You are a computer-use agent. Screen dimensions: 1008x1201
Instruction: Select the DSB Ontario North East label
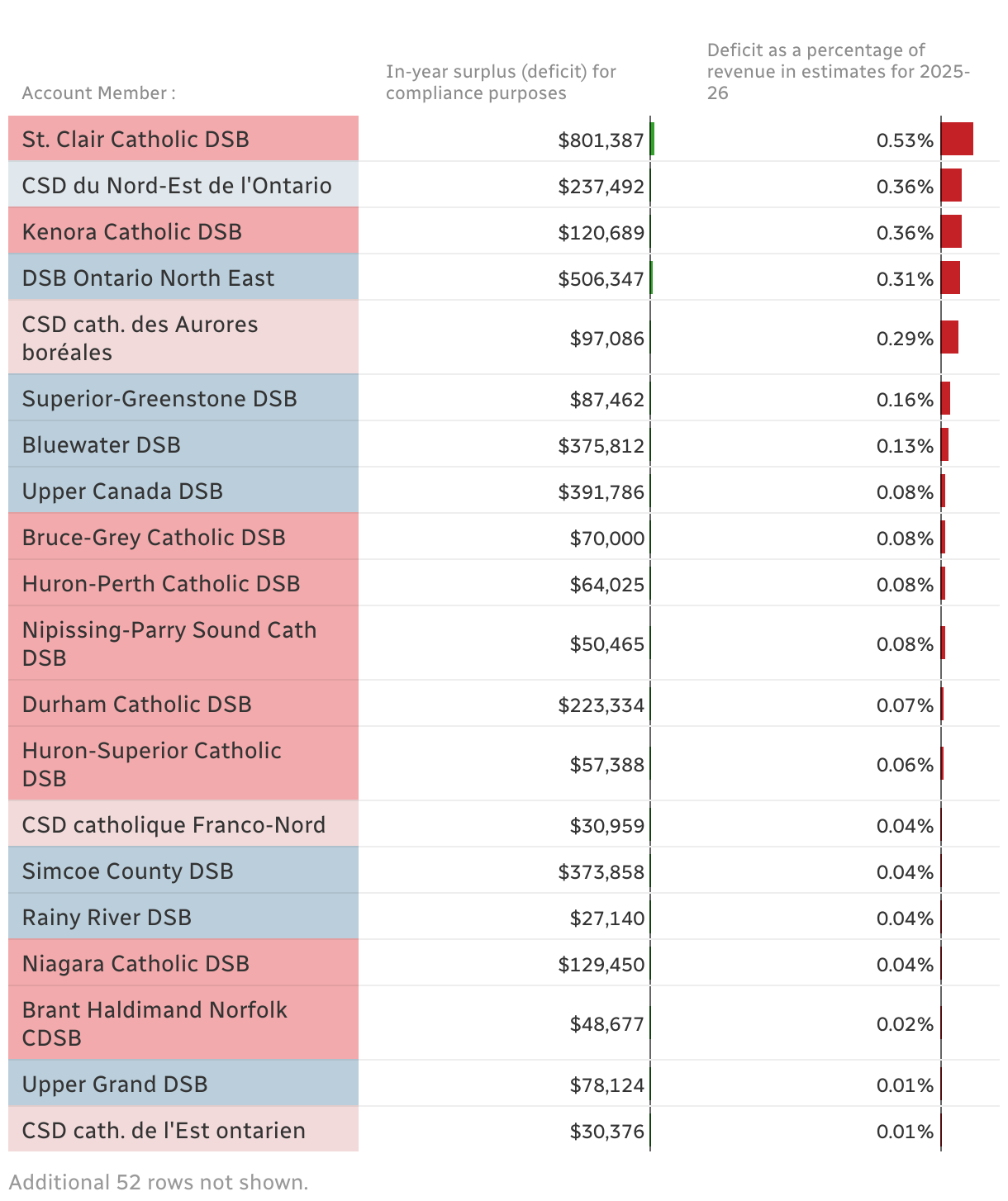click(149, 278)
